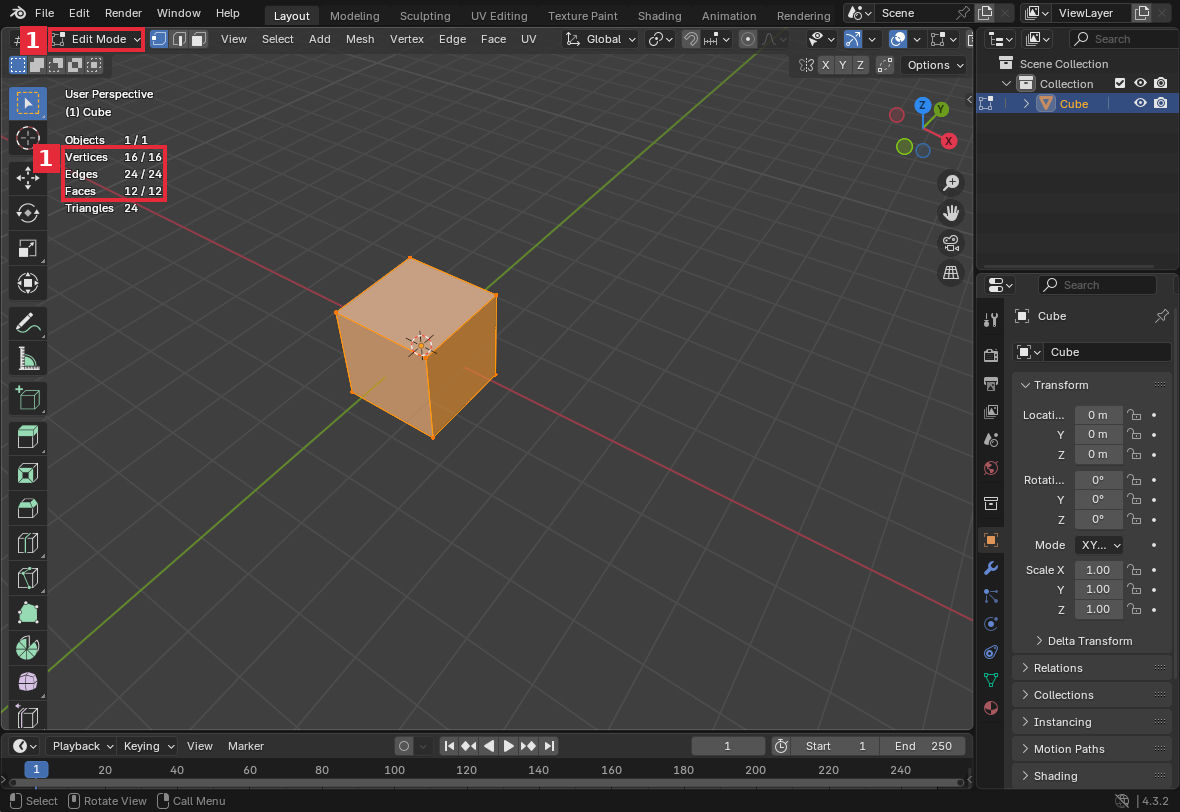The image size is (1180, 812).
Task: Activate the Rotate tool
Action: click(x=28, y=213)
